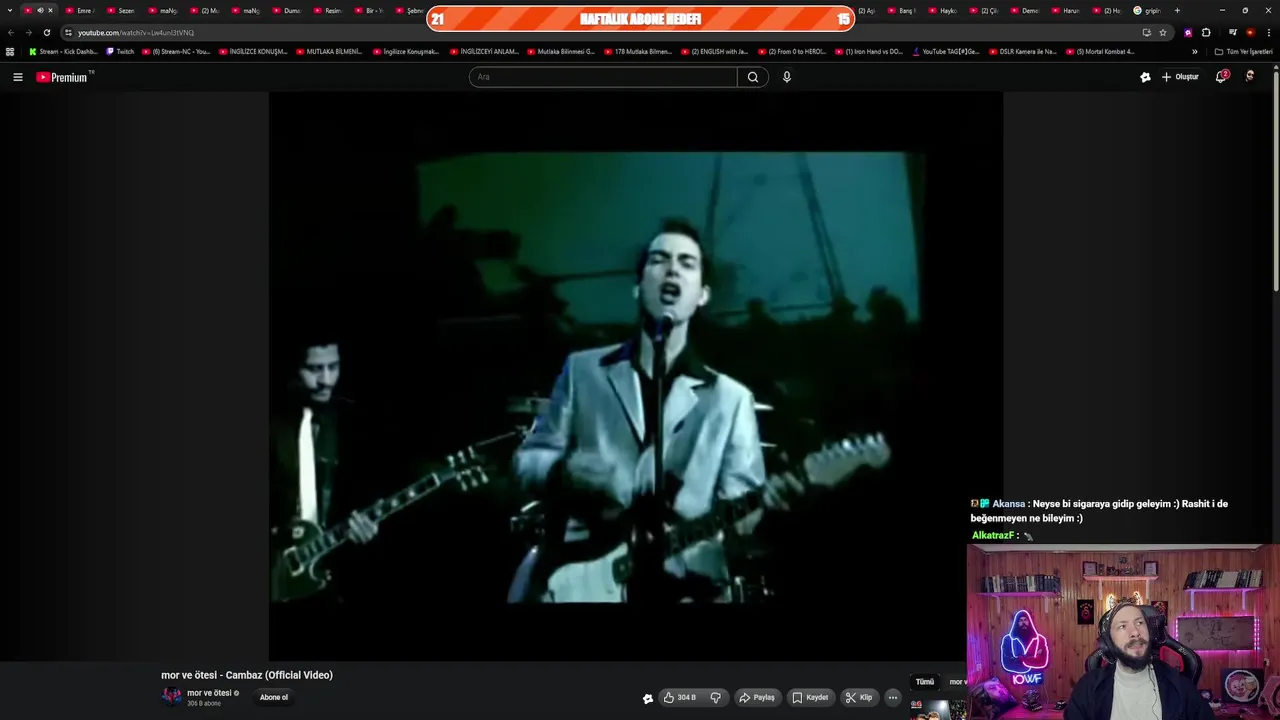This screenshot has width=1280, height=720.
Task: Go back in browser history
Action: (x=11, y=32)
